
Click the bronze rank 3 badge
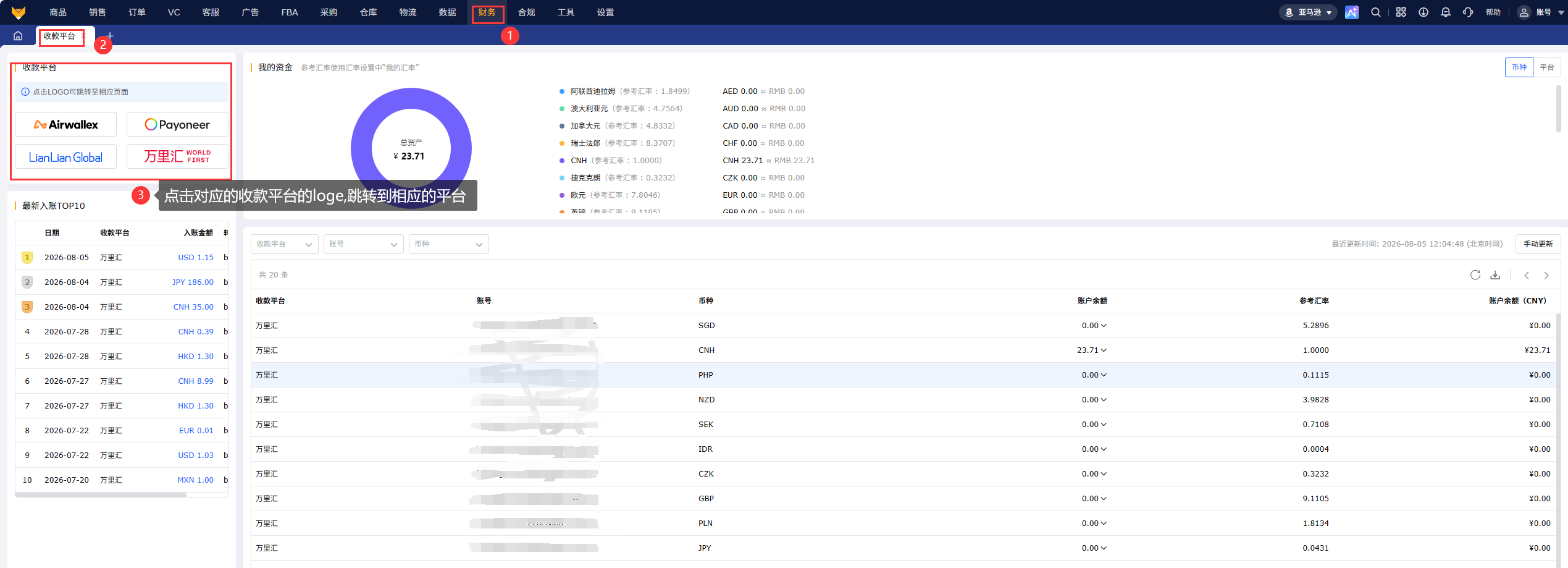click(x=27, y=307)
